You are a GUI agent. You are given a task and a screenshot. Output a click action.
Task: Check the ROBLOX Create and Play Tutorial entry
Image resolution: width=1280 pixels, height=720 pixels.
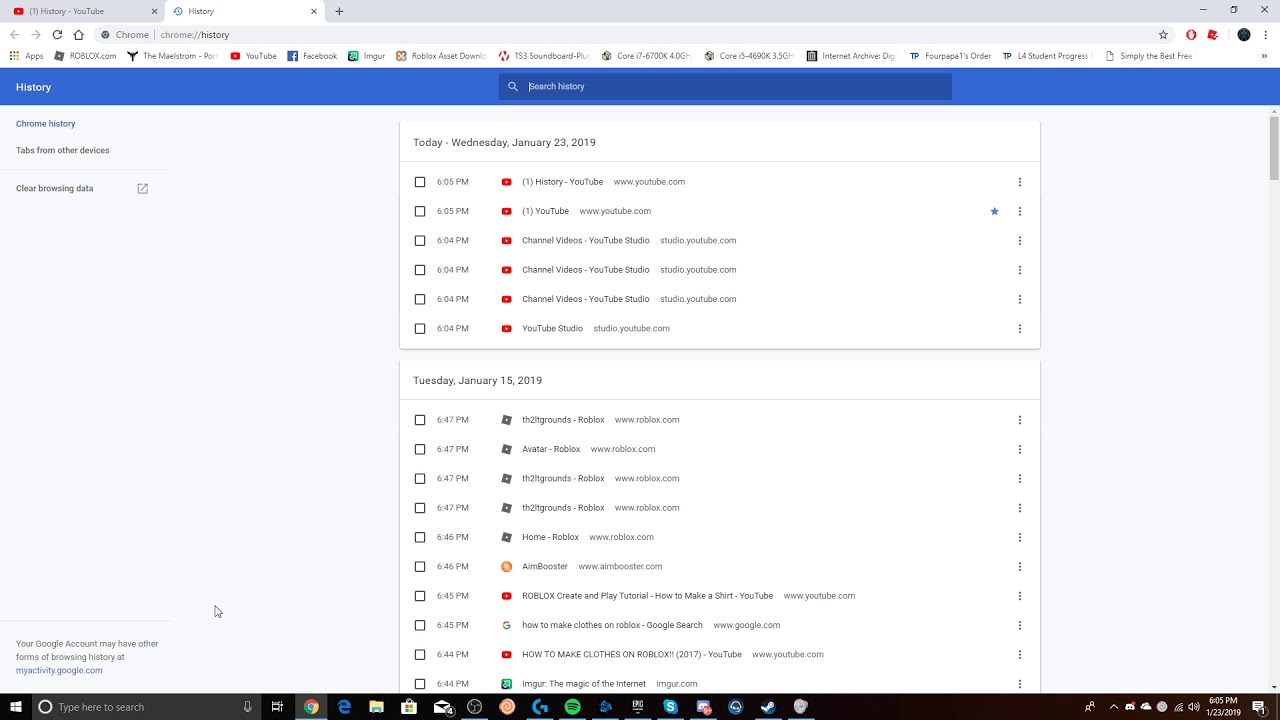[420, 596]
